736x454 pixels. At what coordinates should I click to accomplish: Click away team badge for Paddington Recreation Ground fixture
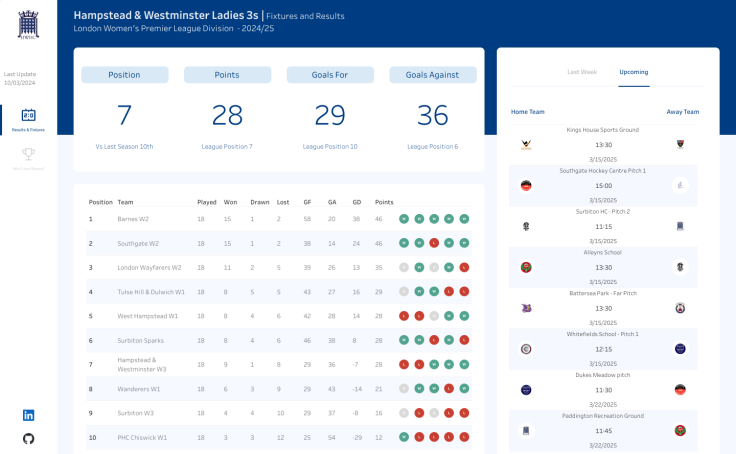click(x=680, y=430)
